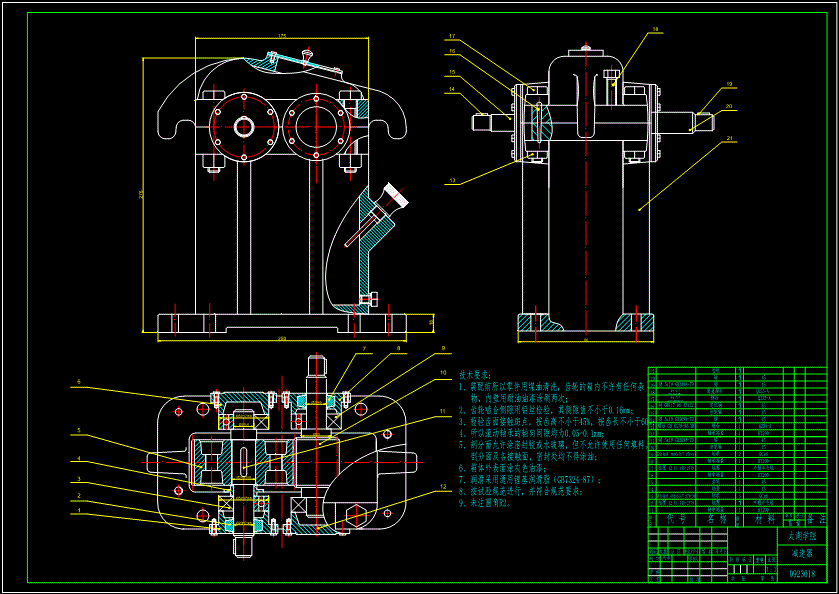
Task: Click the 材料 column header
Action: pos(764,520)
